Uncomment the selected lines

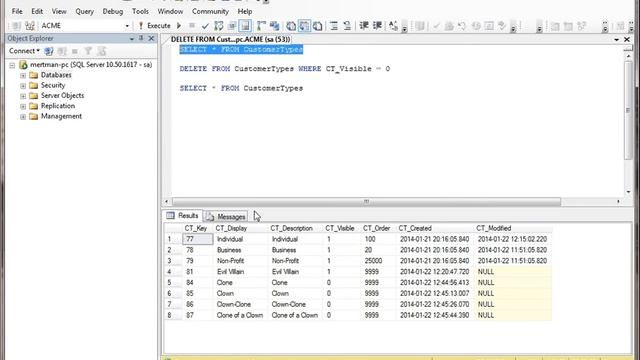[x=347, y=26]
